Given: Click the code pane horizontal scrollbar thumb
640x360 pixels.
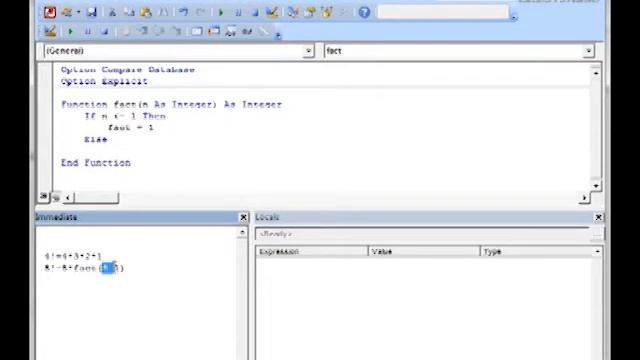Looking at the screenshot, I should [x=96, y=198].
